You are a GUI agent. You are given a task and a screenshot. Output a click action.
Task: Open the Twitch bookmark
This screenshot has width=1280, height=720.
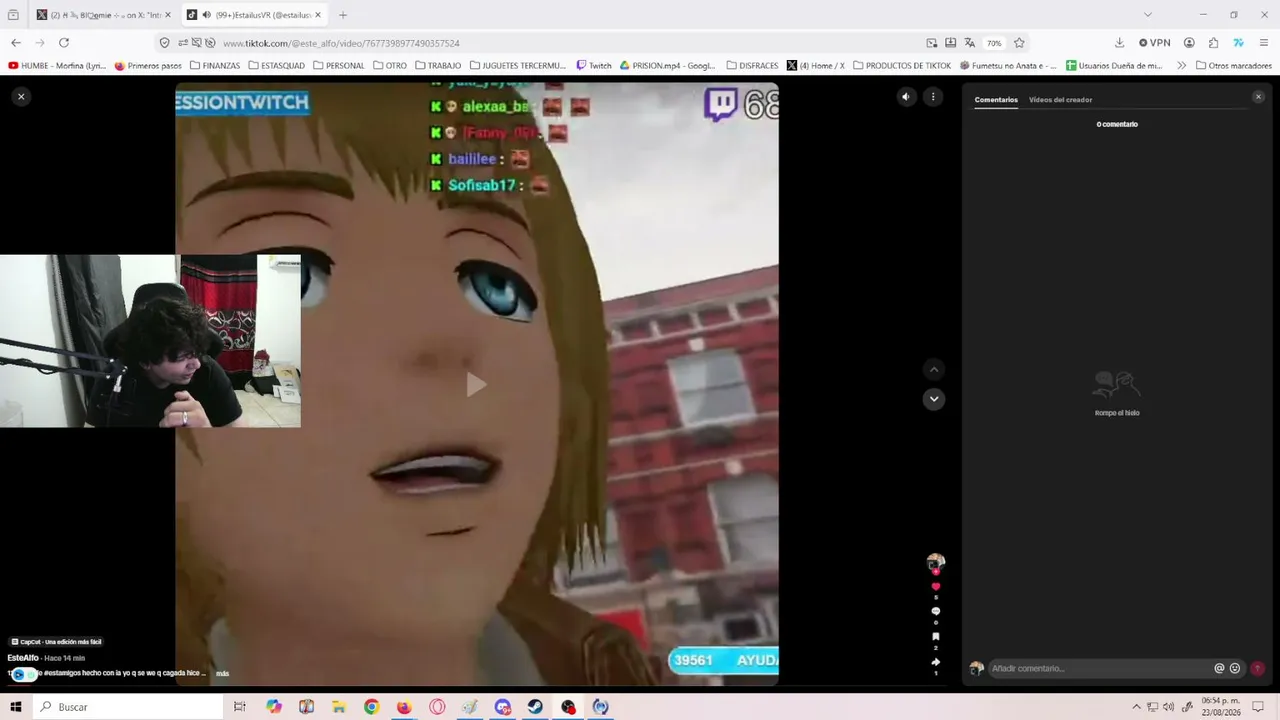594,66
